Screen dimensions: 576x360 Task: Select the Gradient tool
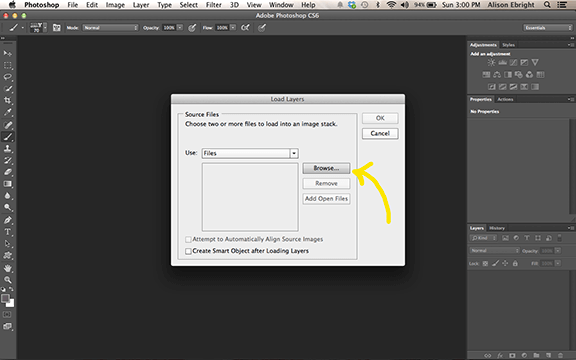coord(7,184)
